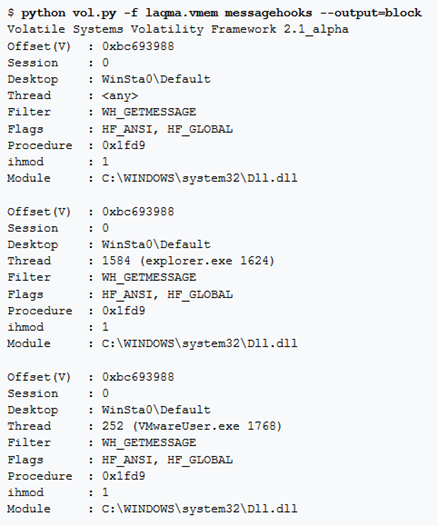Click the third block's Session value 0
The image size is (438, 526).
(x=105, y=393)
